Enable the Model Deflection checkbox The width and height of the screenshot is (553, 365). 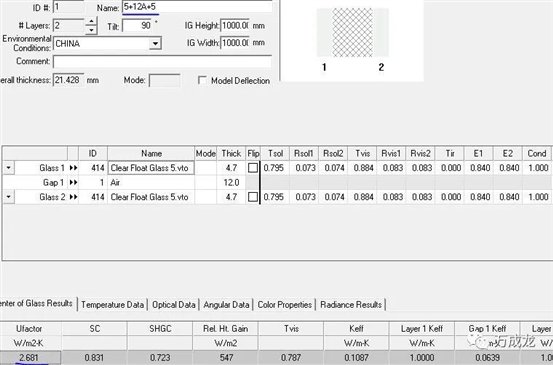click(202, 80)
